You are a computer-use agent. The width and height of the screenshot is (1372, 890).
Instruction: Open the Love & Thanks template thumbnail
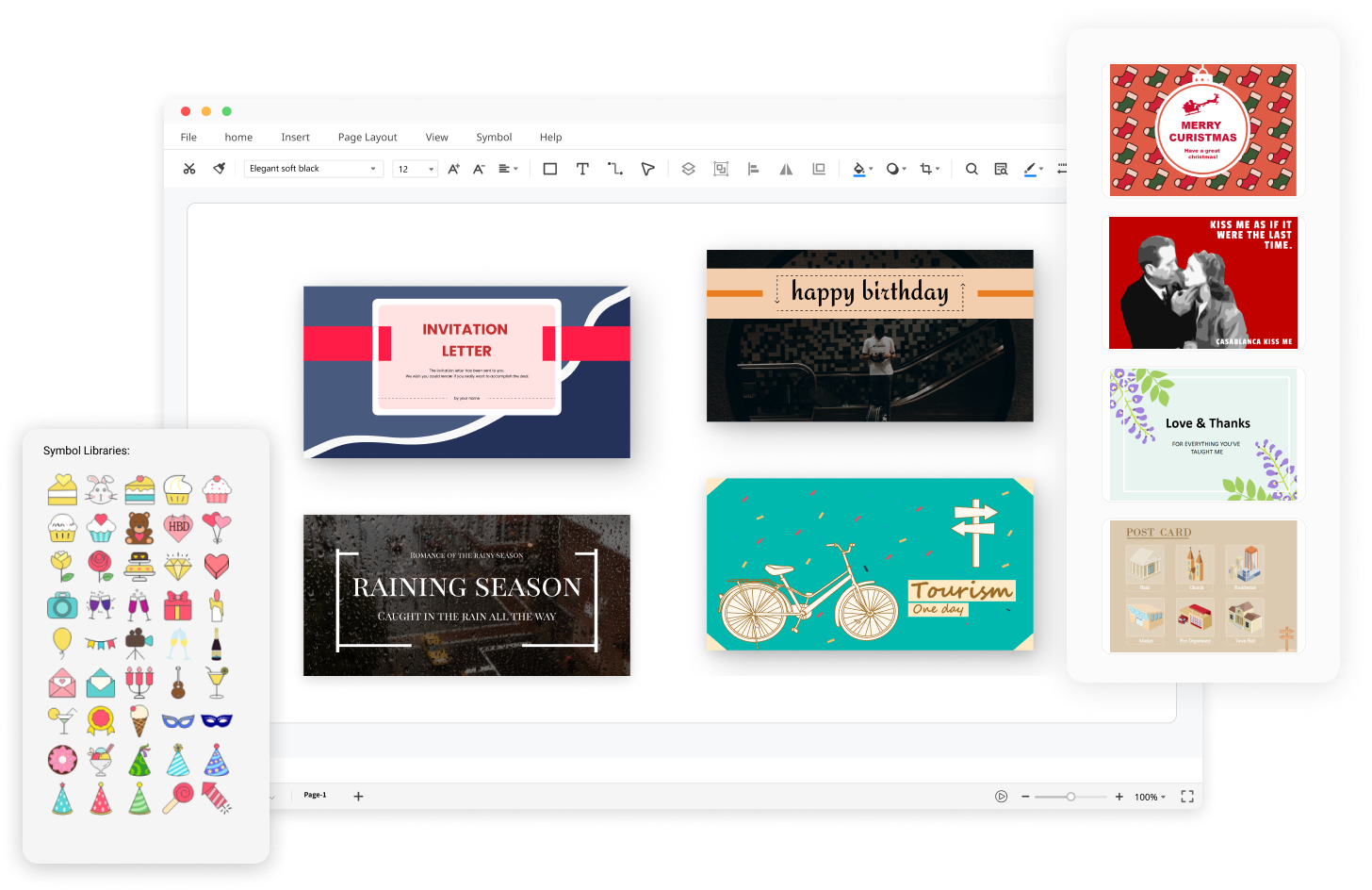(1203, 435)
